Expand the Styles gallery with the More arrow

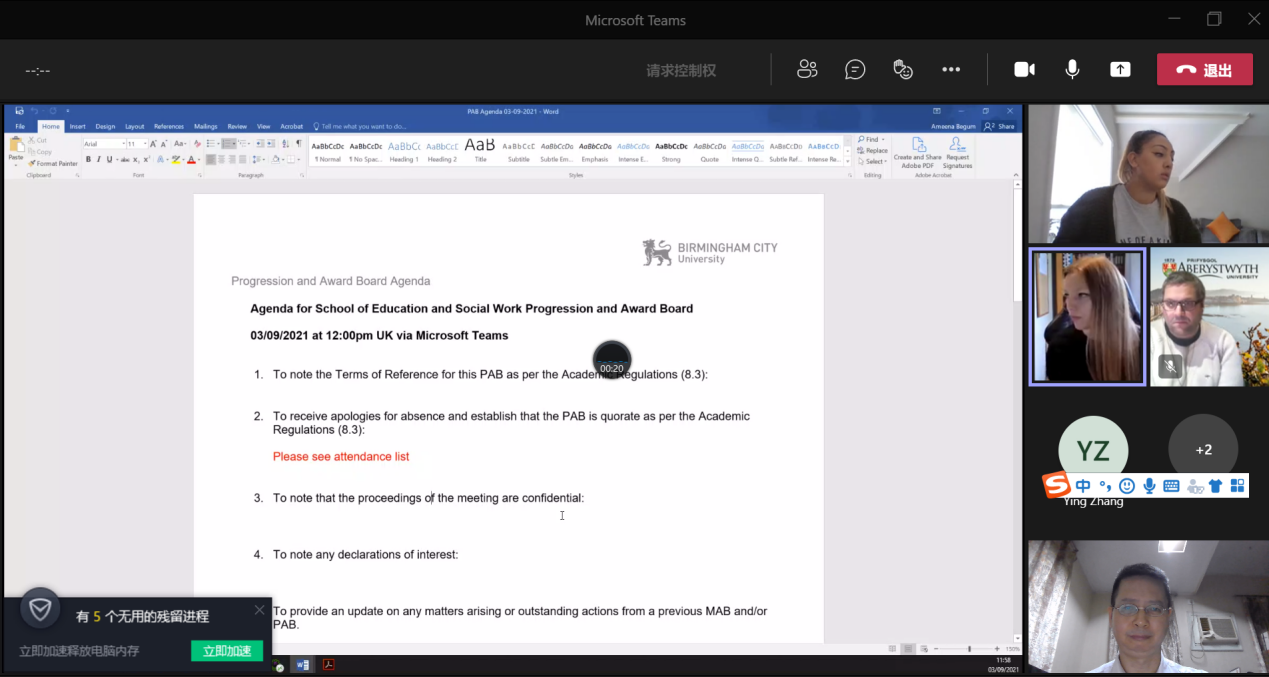(x=847, y=162)
